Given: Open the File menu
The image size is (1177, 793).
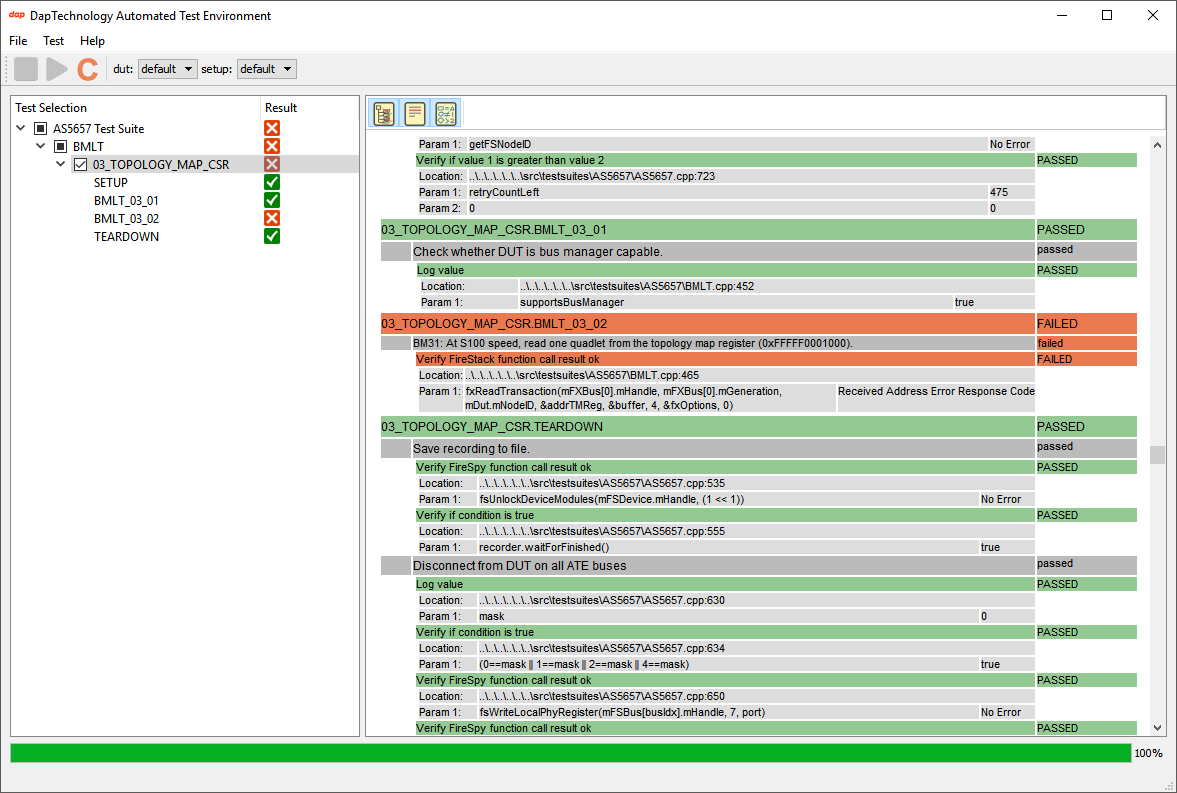Looking at the screenshot, I should (18, 41).
